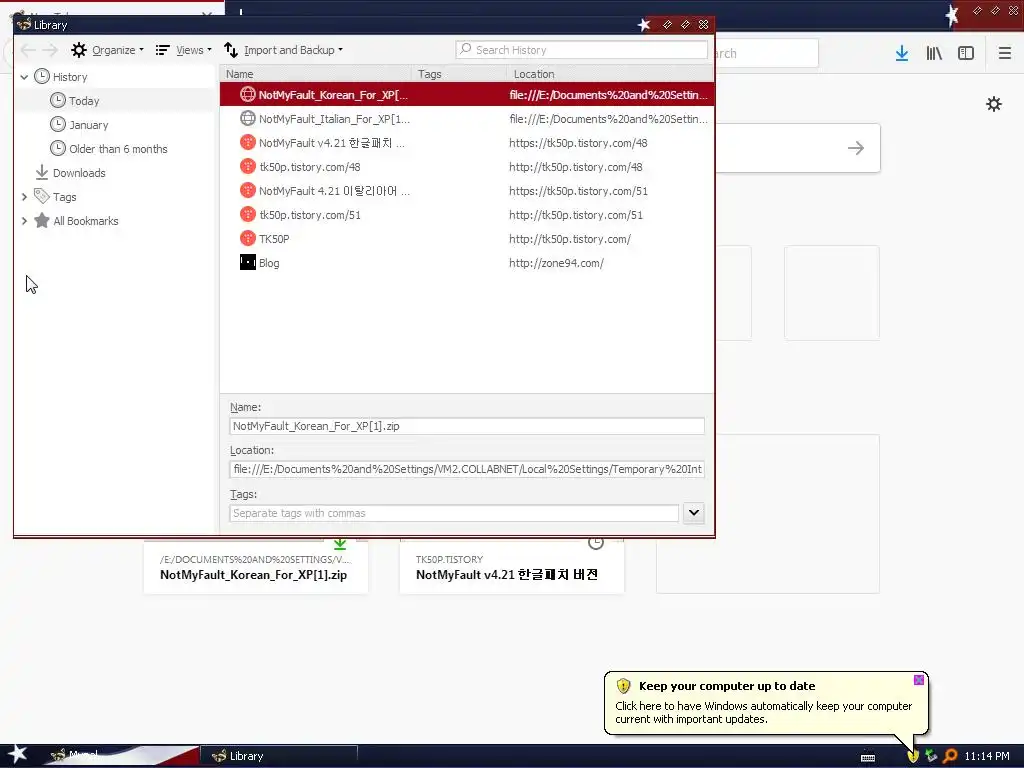Click the Tags icon in sidebar
This screenshot has height=768, width=1024.
(x=42, y=196)
